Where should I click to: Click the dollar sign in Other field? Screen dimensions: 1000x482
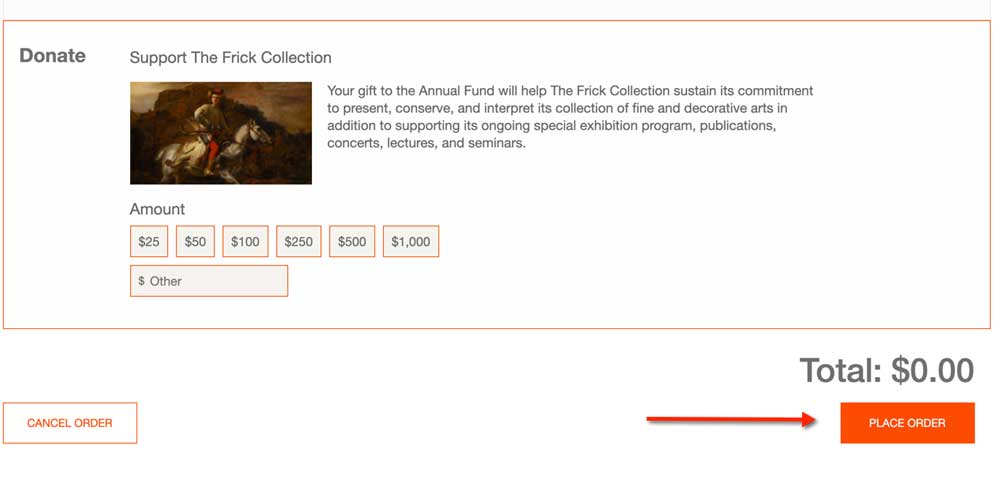point(141,281)
